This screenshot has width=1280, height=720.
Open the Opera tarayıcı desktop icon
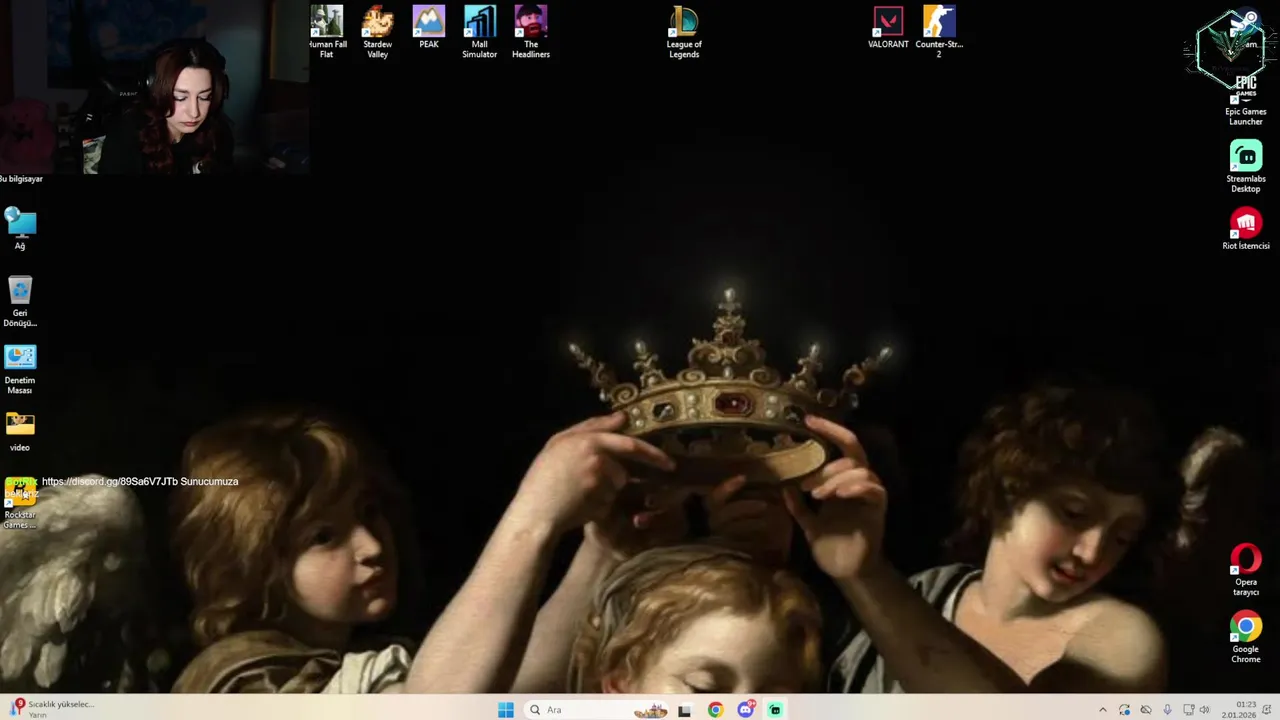click(x=1246, y=570)
